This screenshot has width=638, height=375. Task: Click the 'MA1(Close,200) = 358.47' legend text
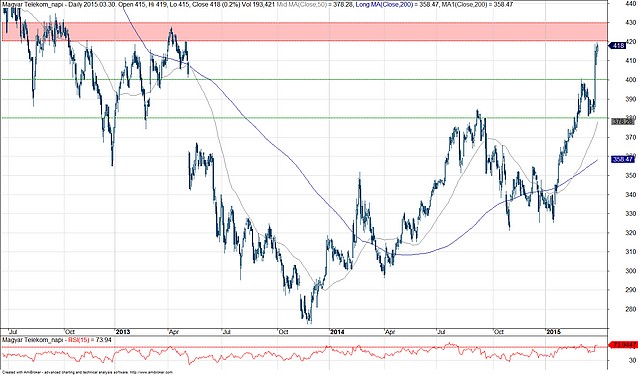(477, 4)
